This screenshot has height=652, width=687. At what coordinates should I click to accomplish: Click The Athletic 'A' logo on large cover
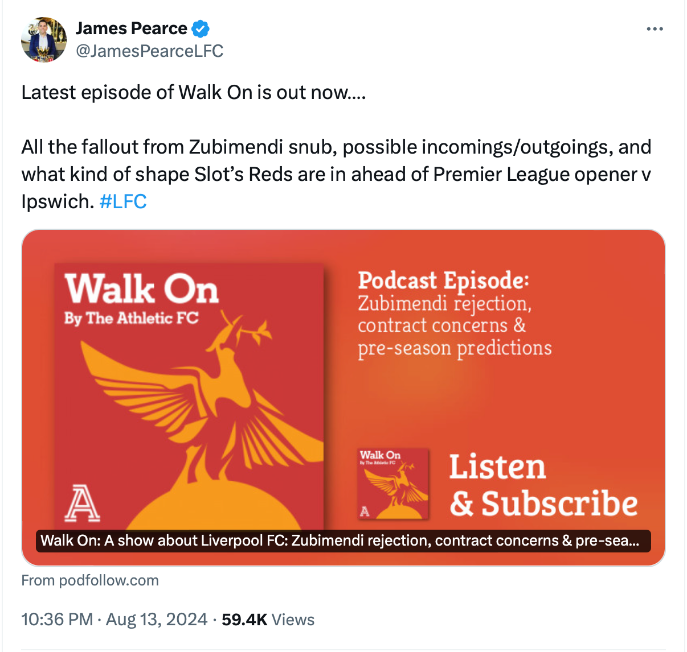tap(82, 503)
